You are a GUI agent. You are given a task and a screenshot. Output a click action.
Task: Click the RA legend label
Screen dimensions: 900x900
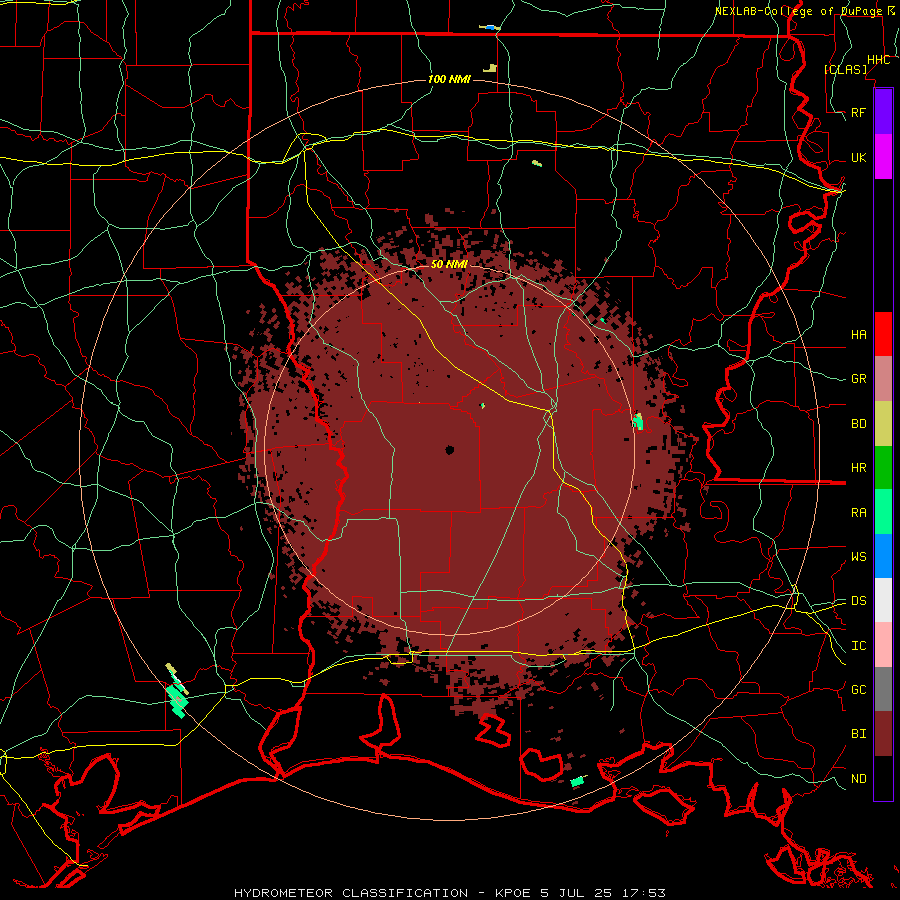(859, 512)
